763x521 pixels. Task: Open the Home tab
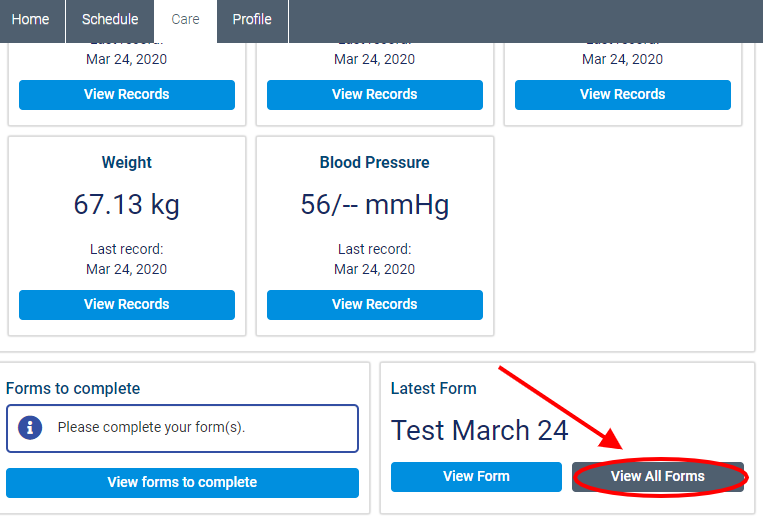tap(30, 20)
